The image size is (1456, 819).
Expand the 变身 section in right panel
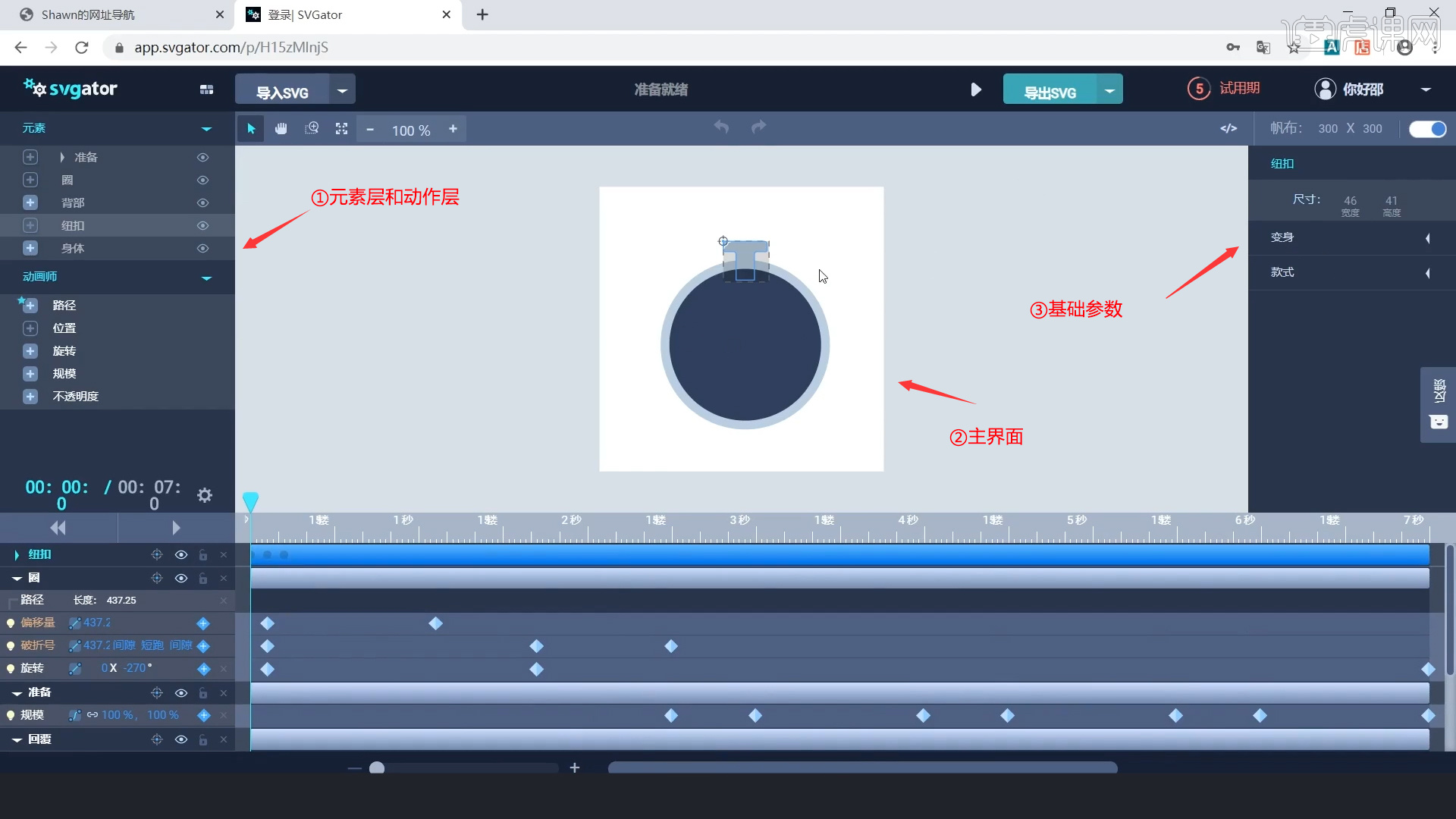pyautogui.click(x=1429, y=238)
